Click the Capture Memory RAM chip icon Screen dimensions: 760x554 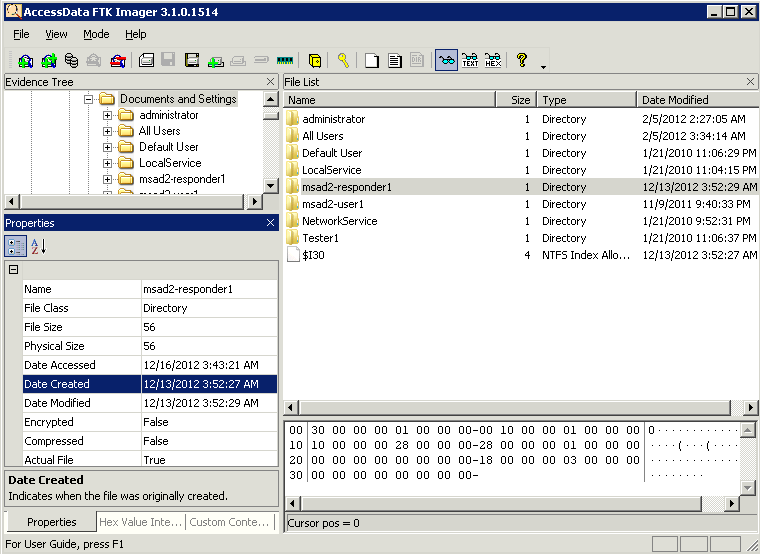click(285, 61)
